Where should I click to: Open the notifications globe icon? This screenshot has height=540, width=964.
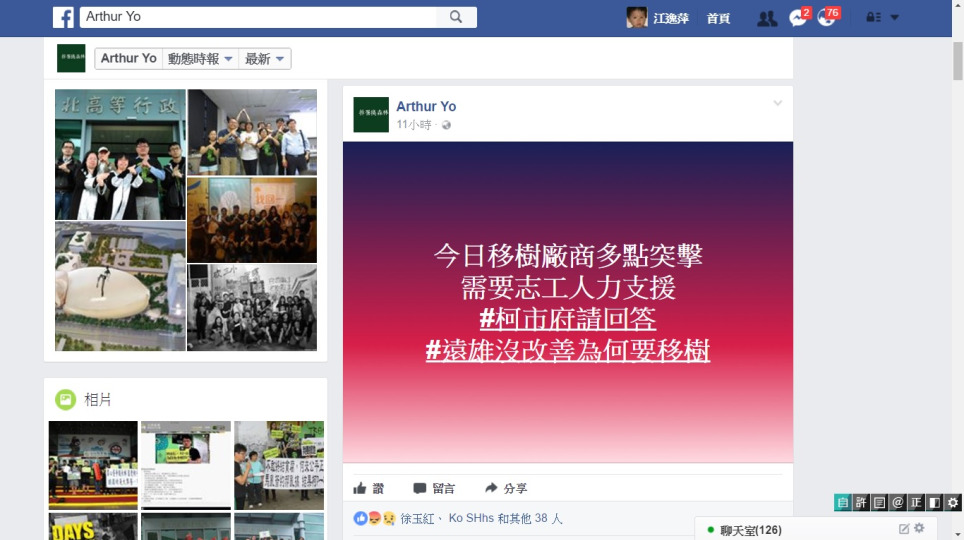click(x=826, y=18)
